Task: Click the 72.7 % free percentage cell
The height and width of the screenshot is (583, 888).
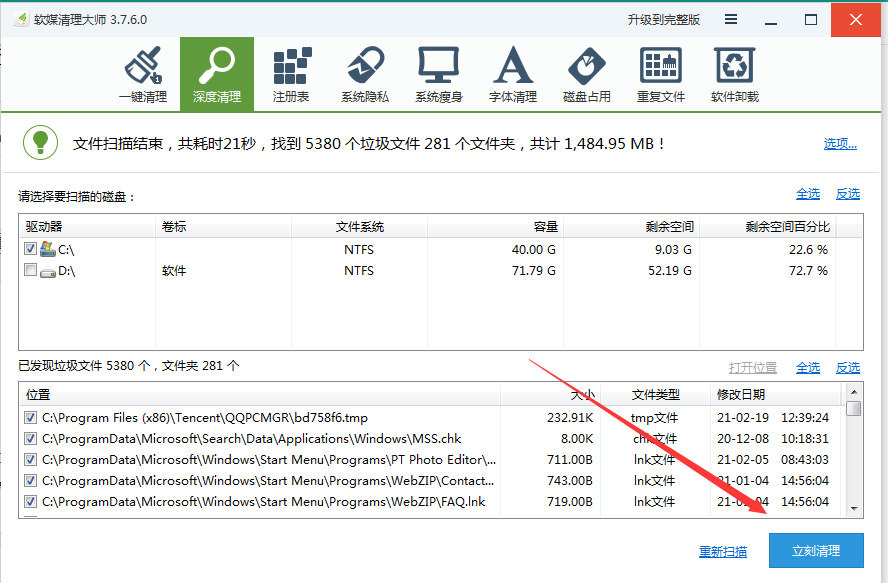Action: pos(808,271)
